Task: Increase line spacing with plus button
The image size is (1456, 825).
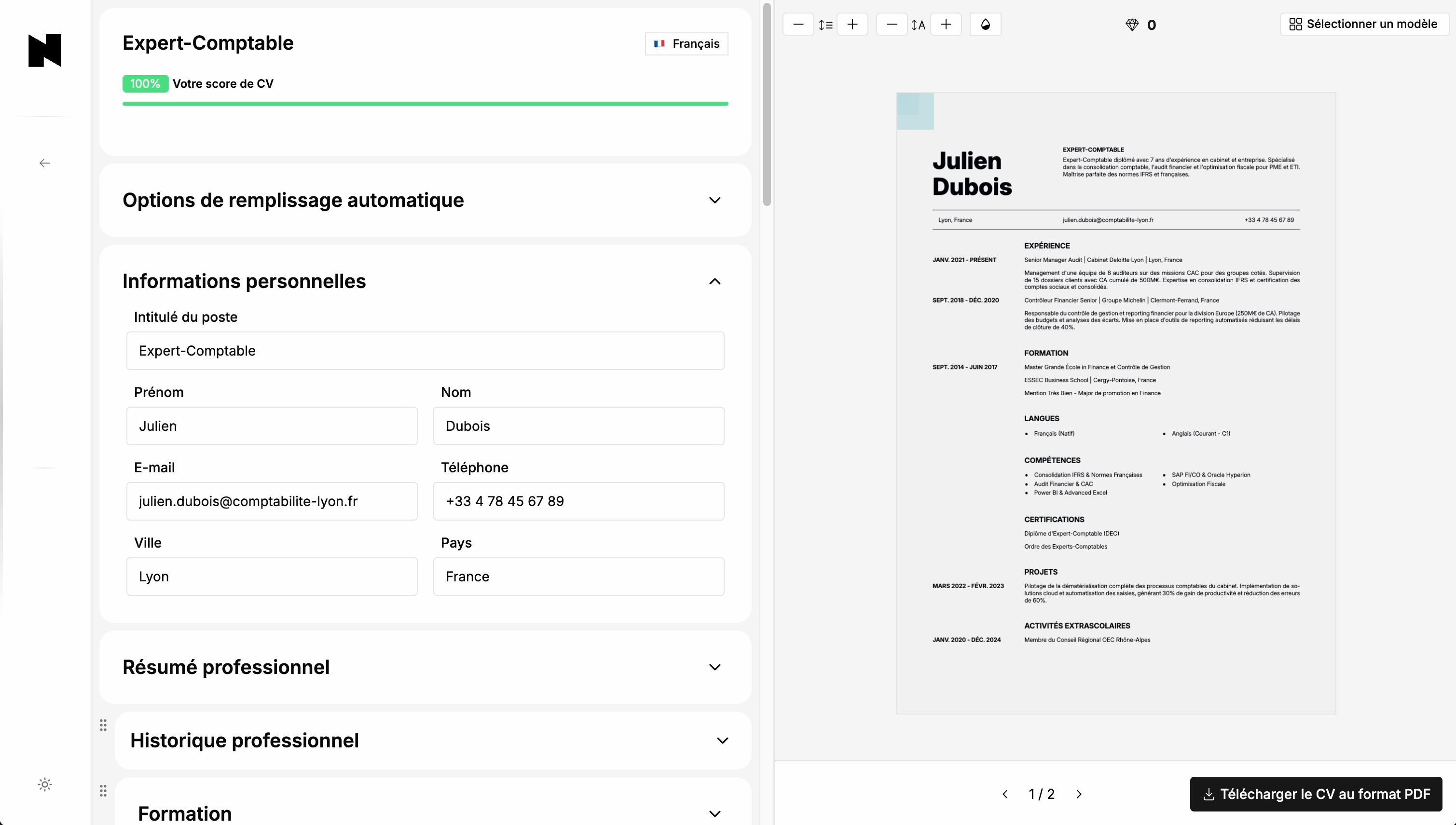Action: pyautogui.click(x=852, y=25)
